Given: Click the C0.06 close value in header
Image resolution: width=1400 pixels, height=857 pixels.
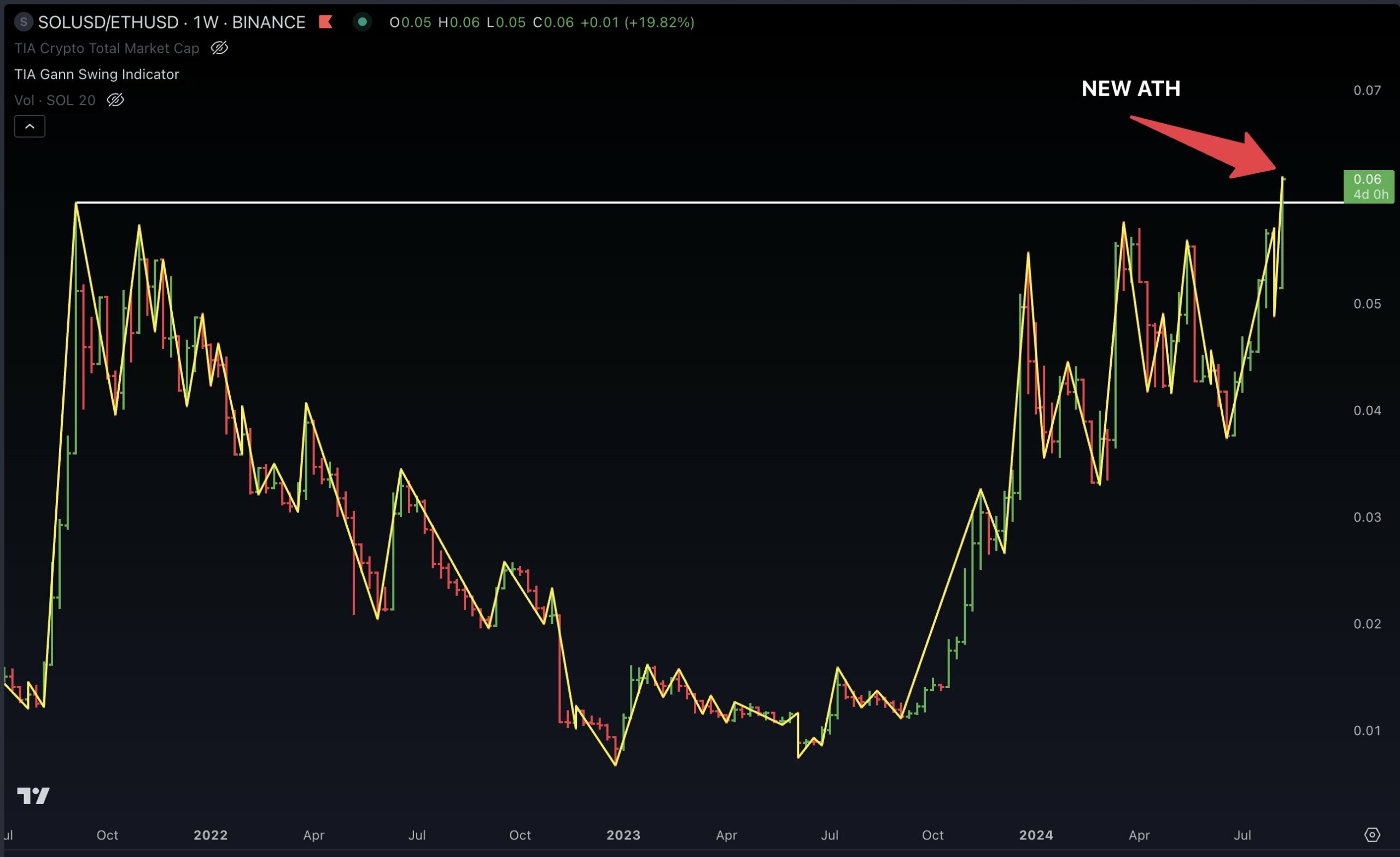Looking at the screenshot, I should coord(553,22).
